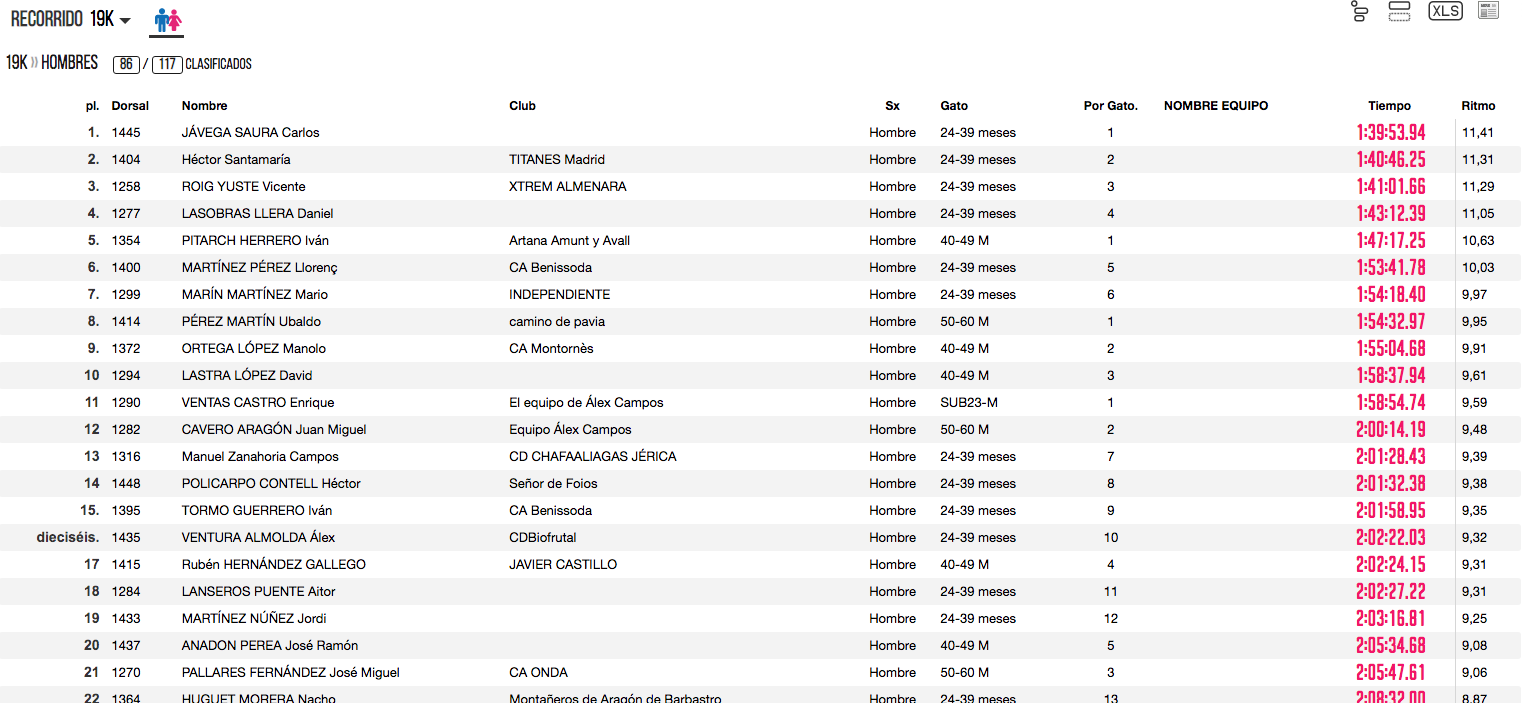Sort by the Ritmo column header
Screen dimensions: 1522x709
pyautogui.click(x=1478, y=106)
